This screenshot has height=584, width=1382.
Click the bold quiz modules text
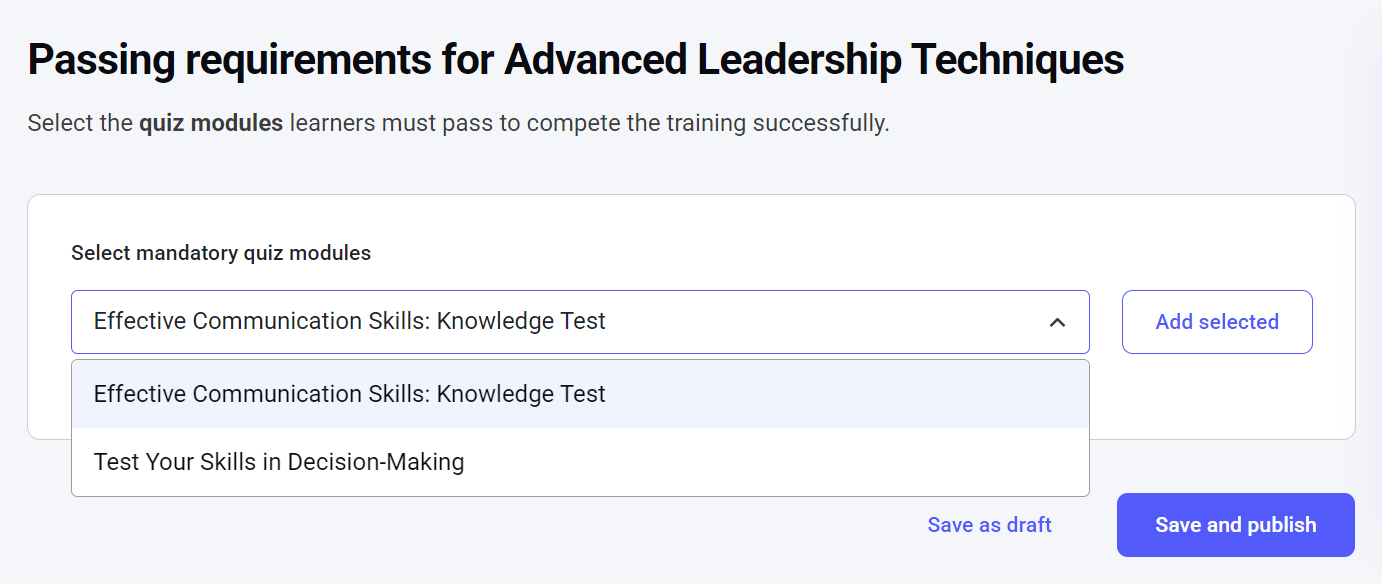[210, 124]
